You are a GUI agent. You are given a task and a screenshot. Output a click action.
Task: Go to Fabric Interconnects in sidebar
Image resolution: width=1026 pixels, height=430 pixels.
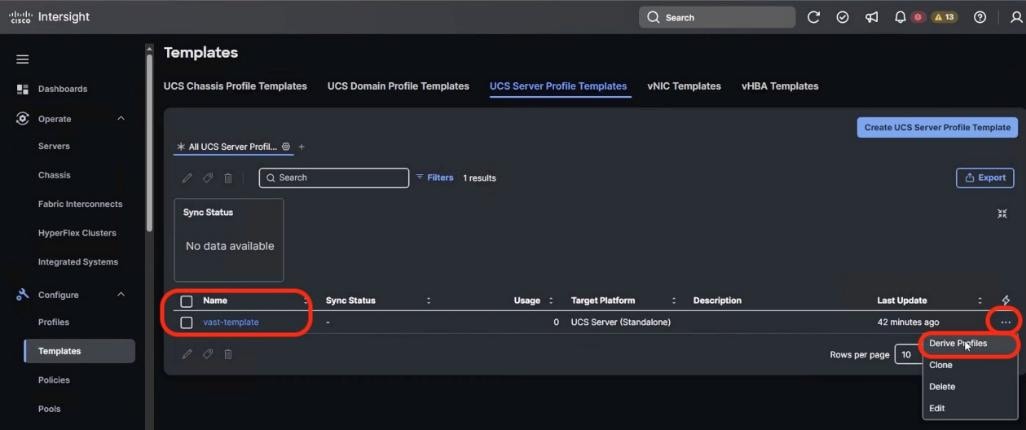80,204
